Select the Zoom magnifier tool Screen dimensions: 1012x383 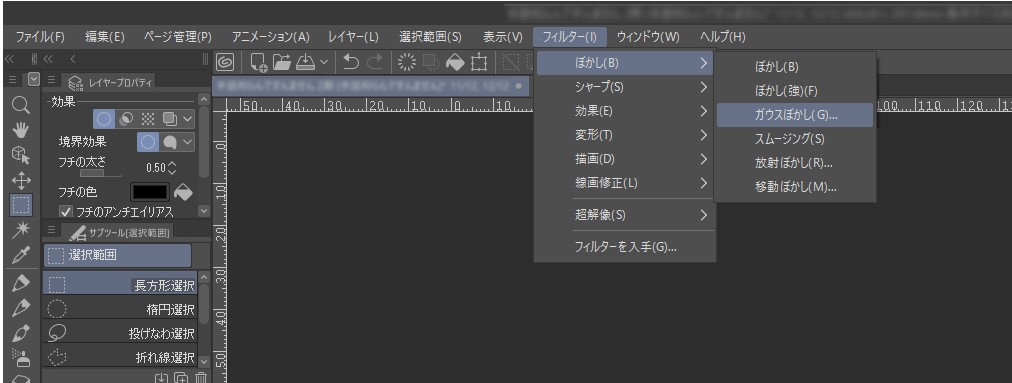[21, 105]
